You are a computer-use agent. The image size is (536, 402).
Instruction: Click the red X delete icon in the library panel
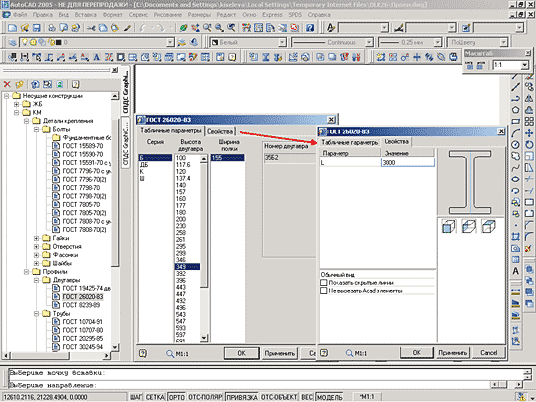(x=7, y=84)
